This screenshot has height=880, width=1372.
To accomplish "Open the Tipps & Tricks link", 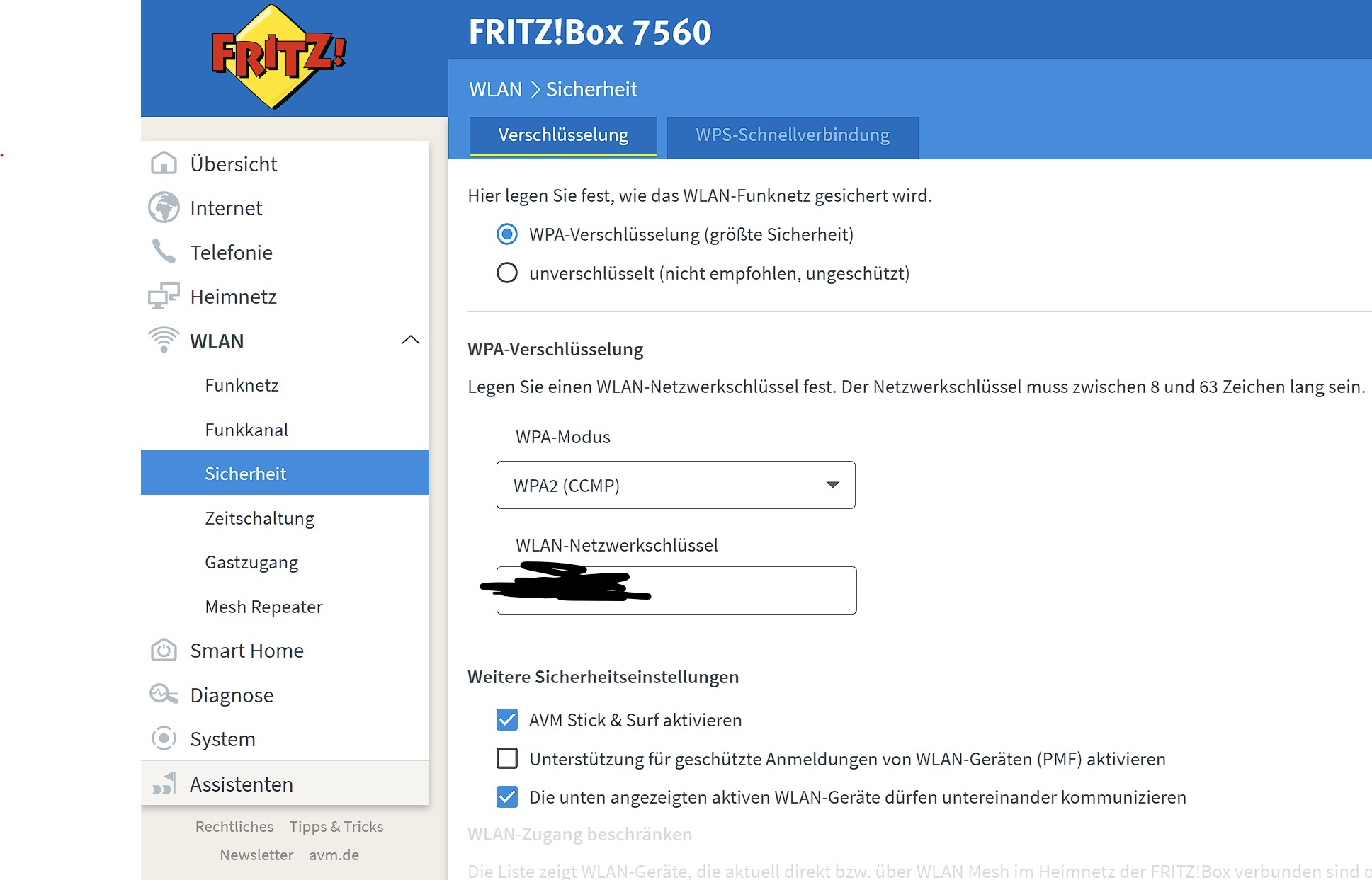I will [336, 827].
